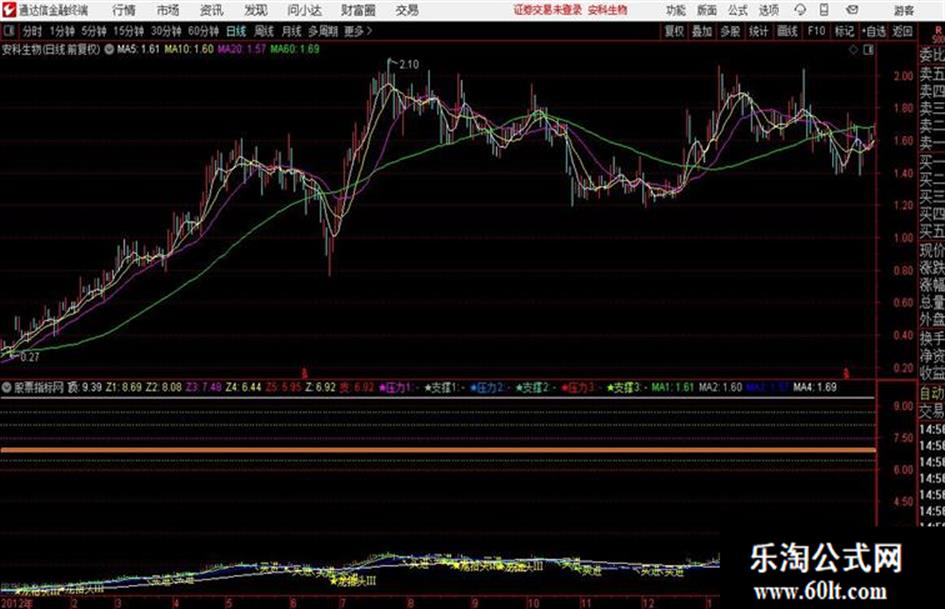The height and width of the screenshot is (609, 945).
Task: Switch to 分时 chart period
Action: (x=32, y=31)
